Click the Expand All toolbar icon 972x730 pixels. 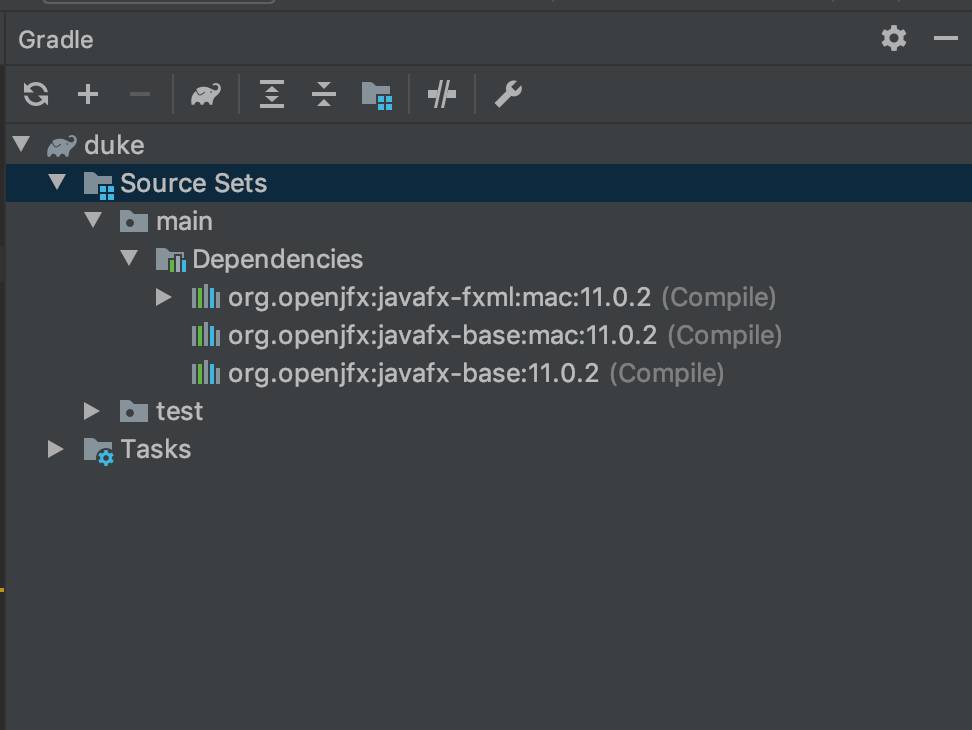click(x=272, y=95)
